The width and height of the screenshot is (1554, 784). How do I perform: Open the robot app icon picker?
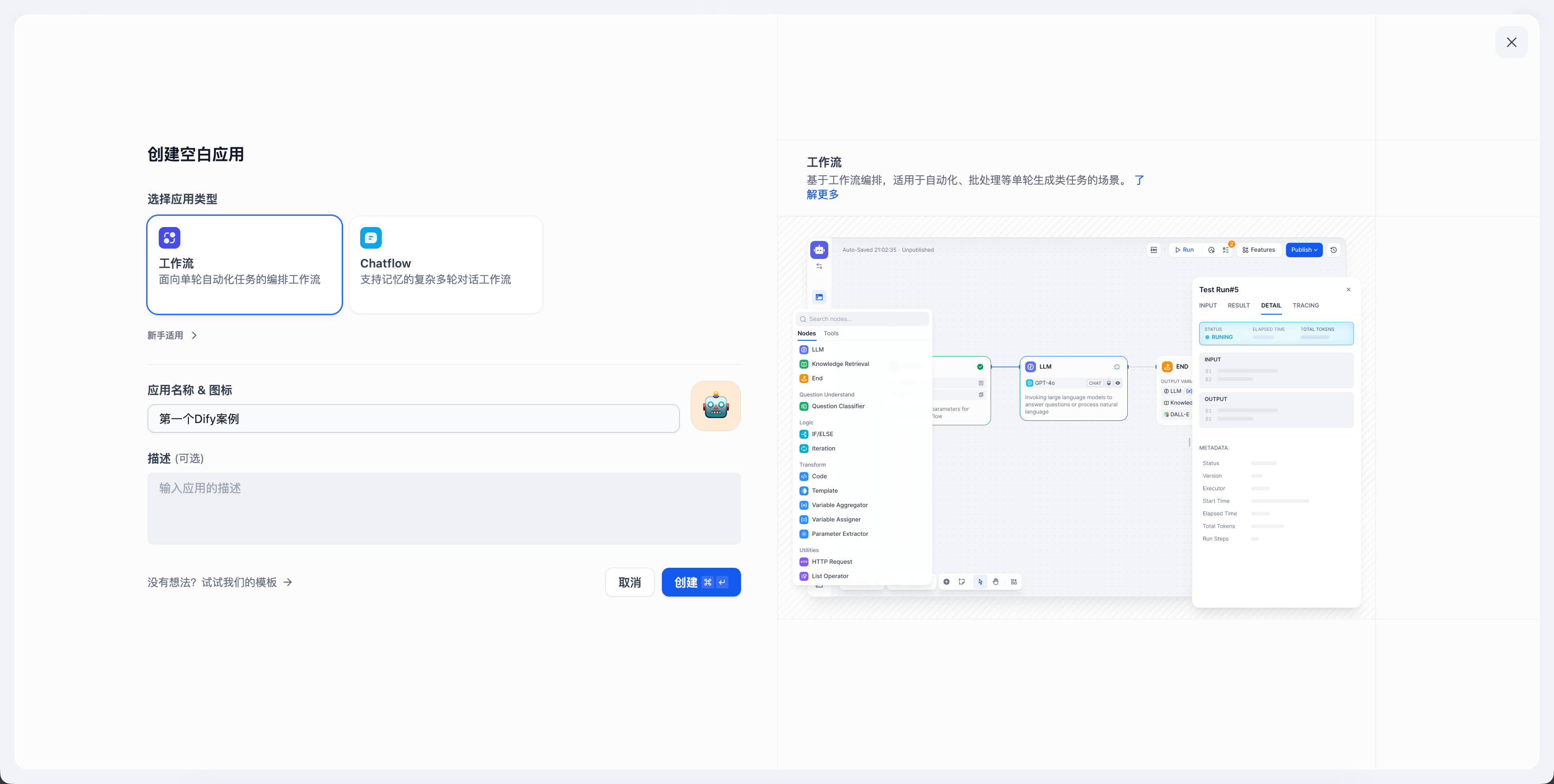[x=715, y=406]
